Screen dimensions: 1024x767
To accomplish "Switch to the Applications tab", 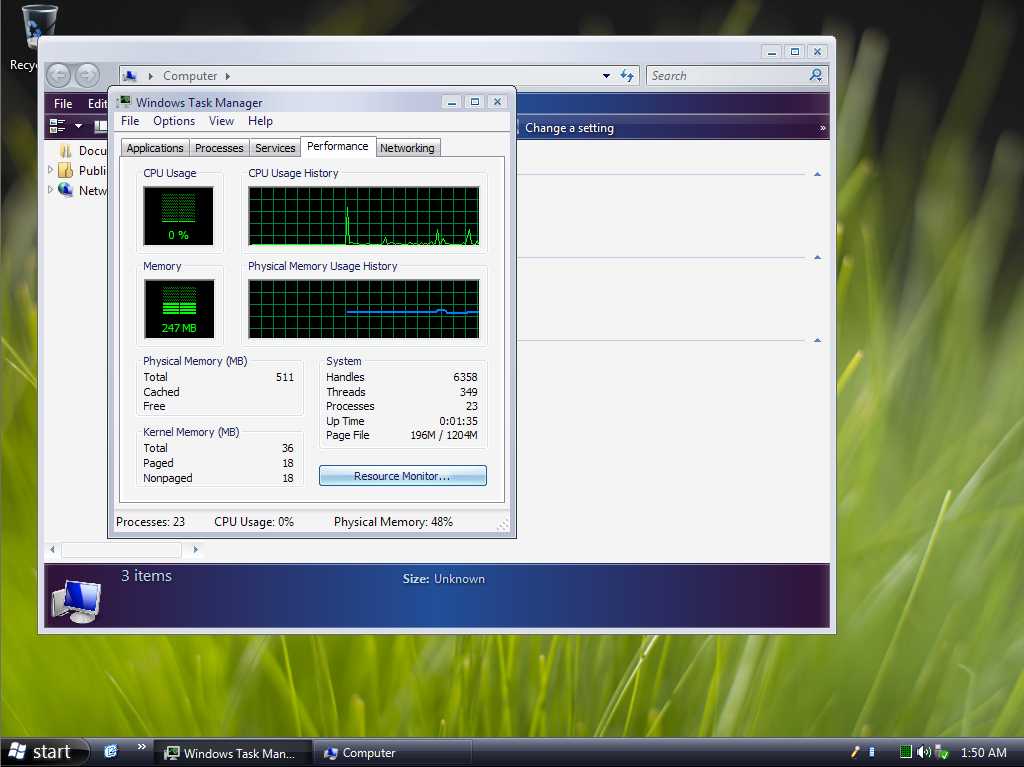I will [155, 148].
